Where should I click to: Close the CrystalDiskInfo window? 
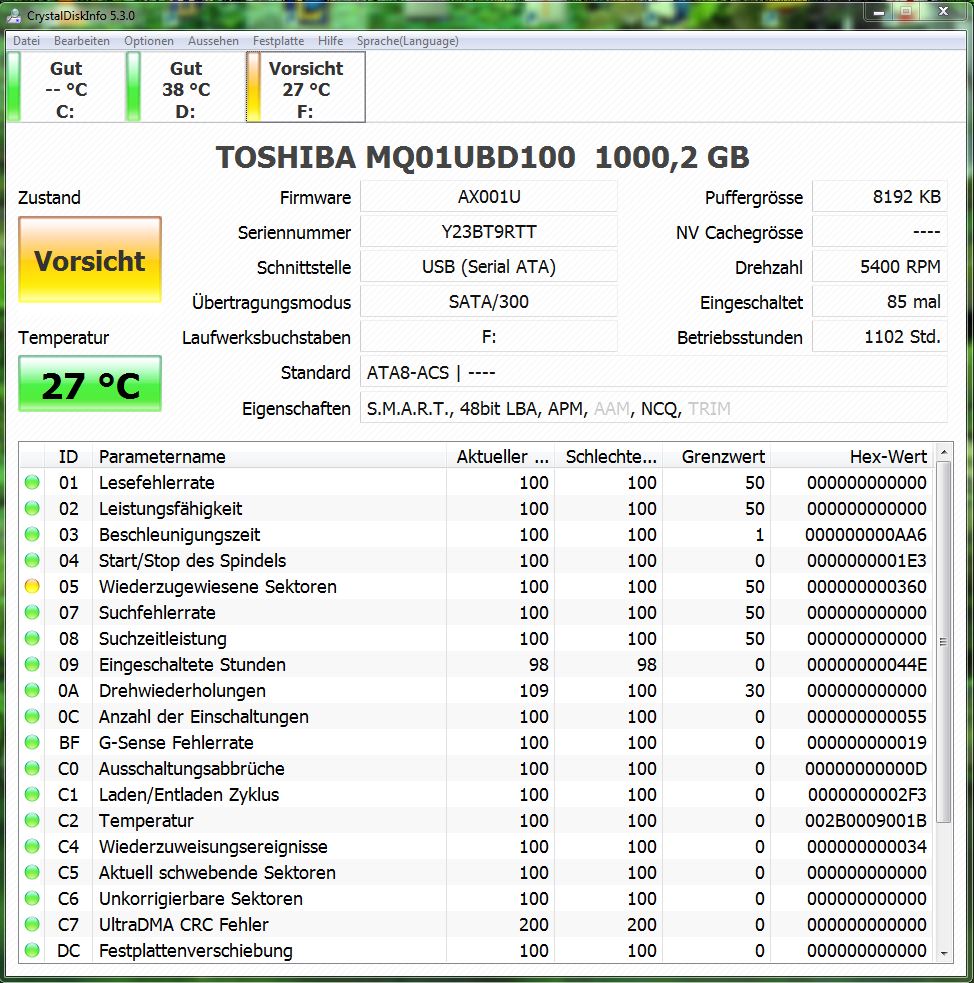click(x=943, y=12)
